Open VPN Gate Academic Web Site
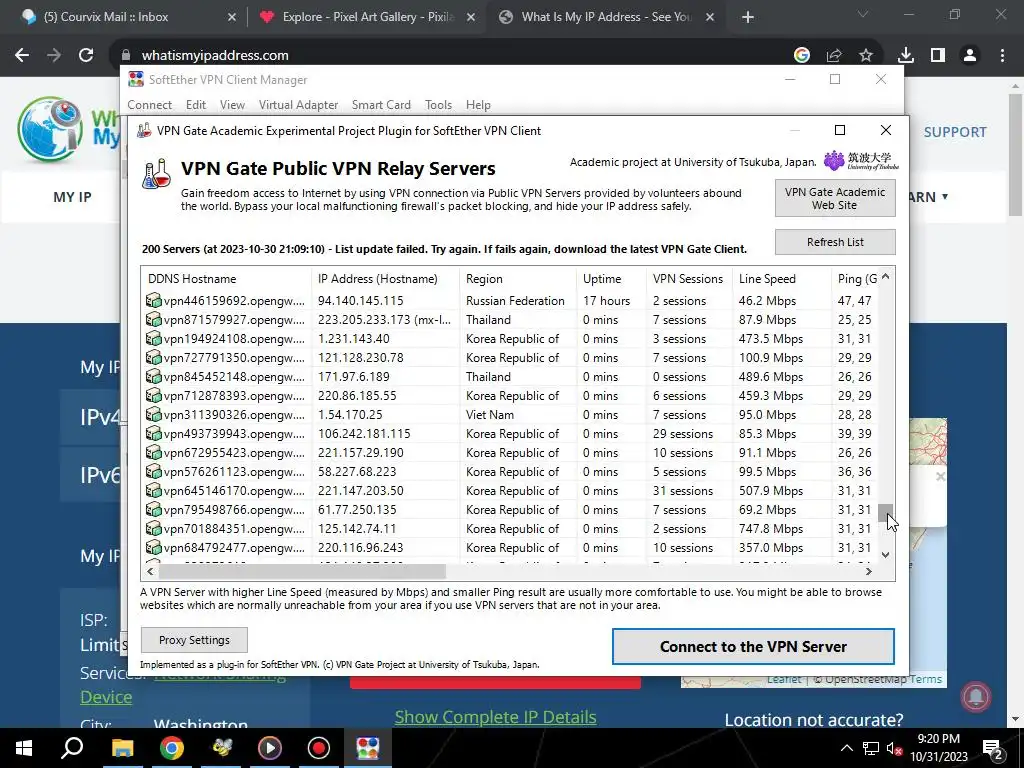 (835, 199)
